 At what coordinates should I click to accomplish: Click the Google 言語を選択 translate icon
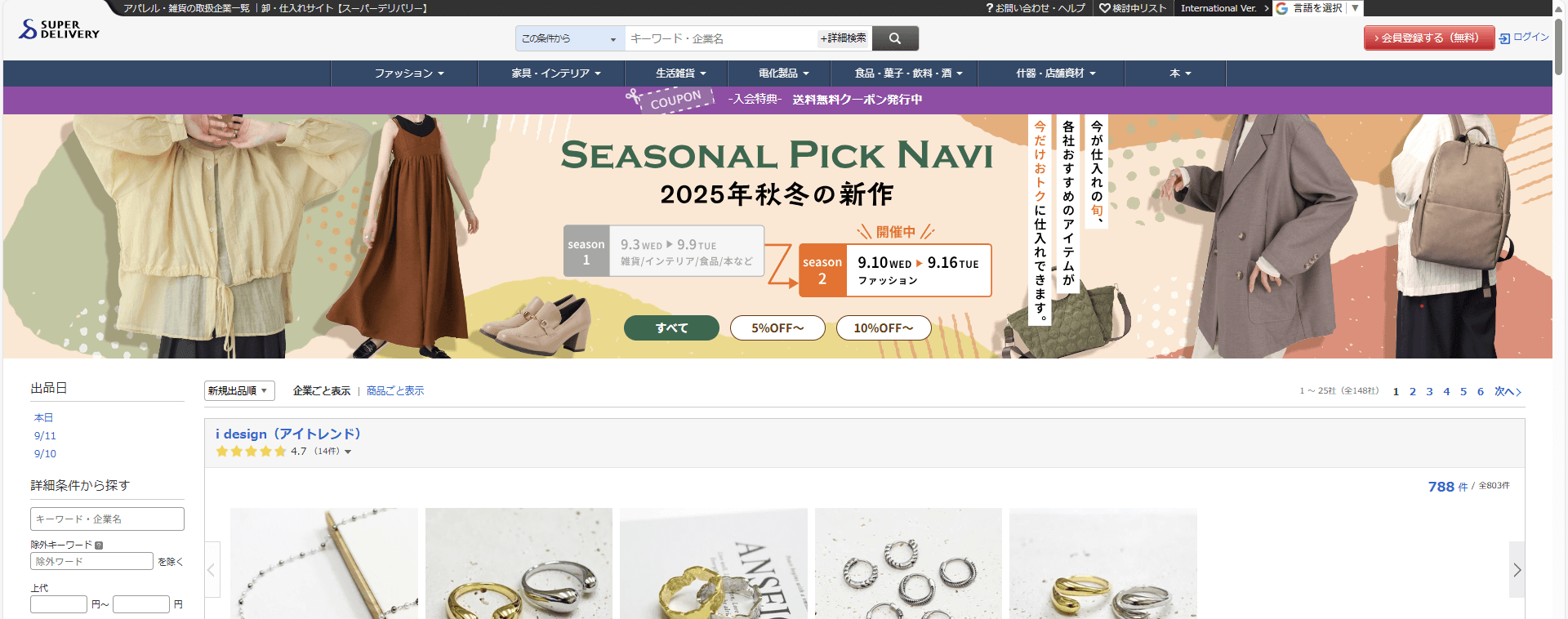coord(1282,8)
